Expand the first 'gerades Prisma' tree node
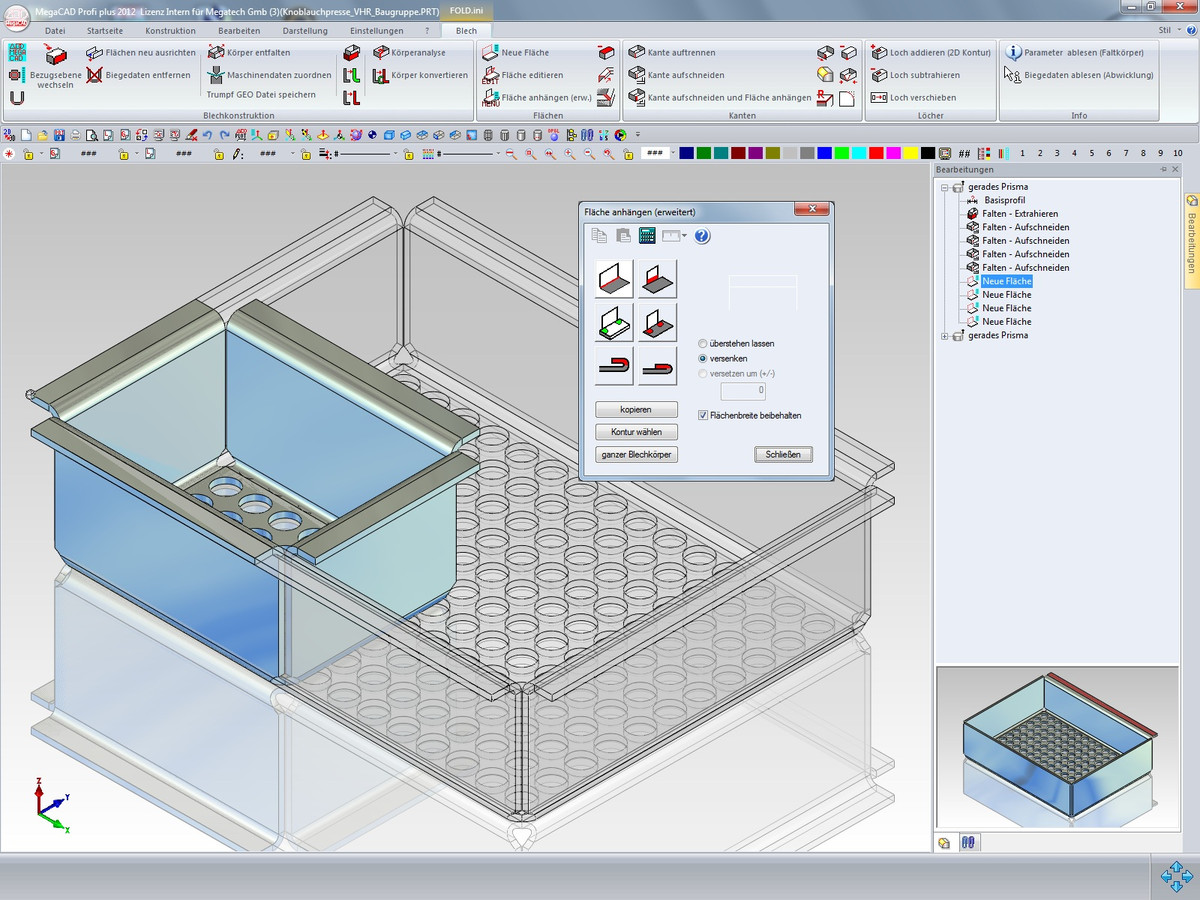1200x900 pixels. [x=945, y=187]
